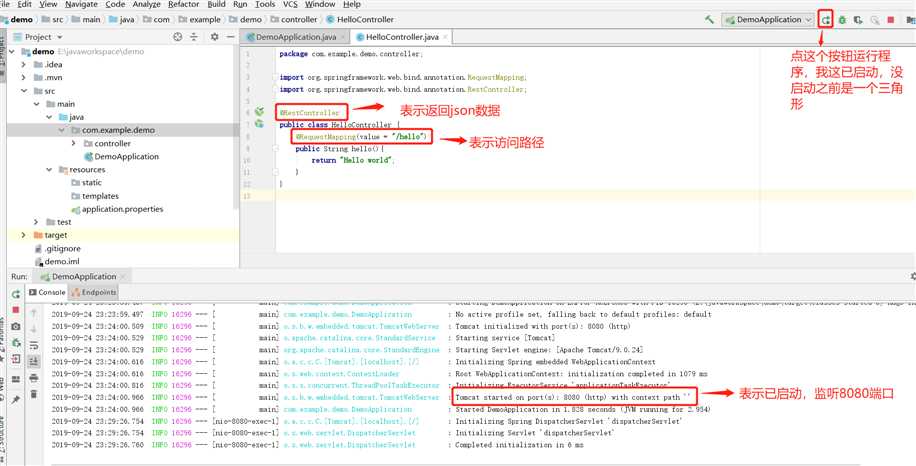
Task: Toggle scroll to end in the console
Action: click(x=34, y=361)
